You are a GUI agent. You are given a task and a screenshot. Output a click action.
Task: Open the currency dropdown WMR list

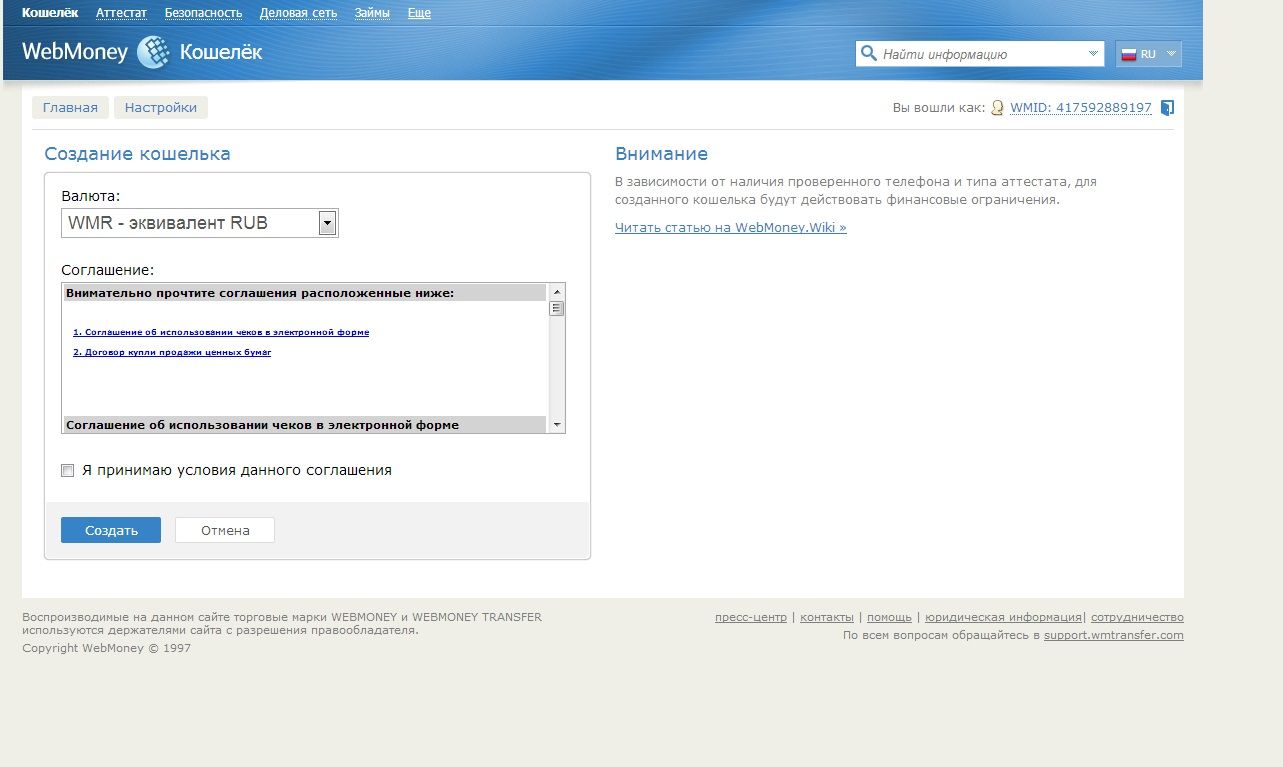pyautogui.click(x=327, y=223)
